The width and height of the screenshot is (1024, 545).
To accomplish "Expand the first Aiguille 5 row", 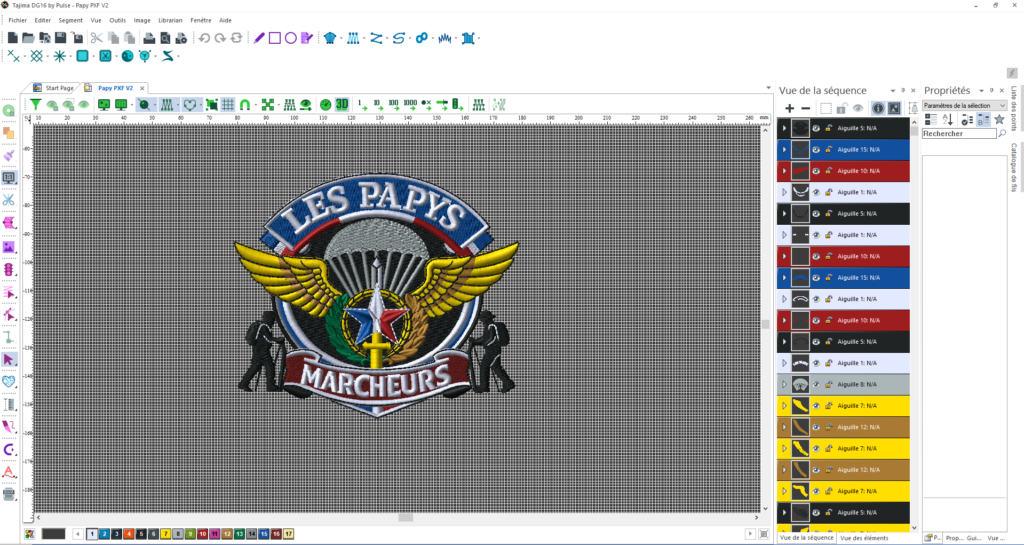I will 784,129.
